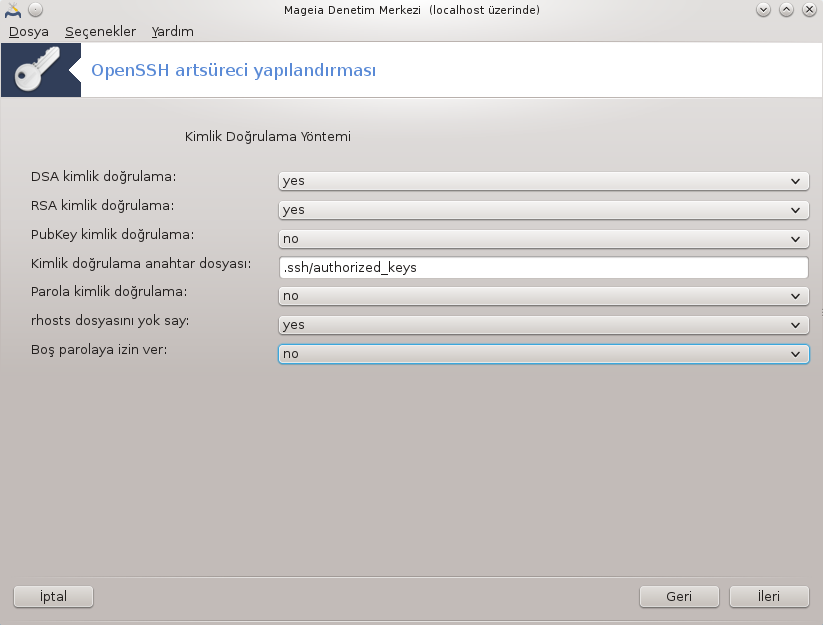Expand the rhosts dosyasını yok say dropdown
Viewport: 823px width, 625px height.
[x=543, y=325]
